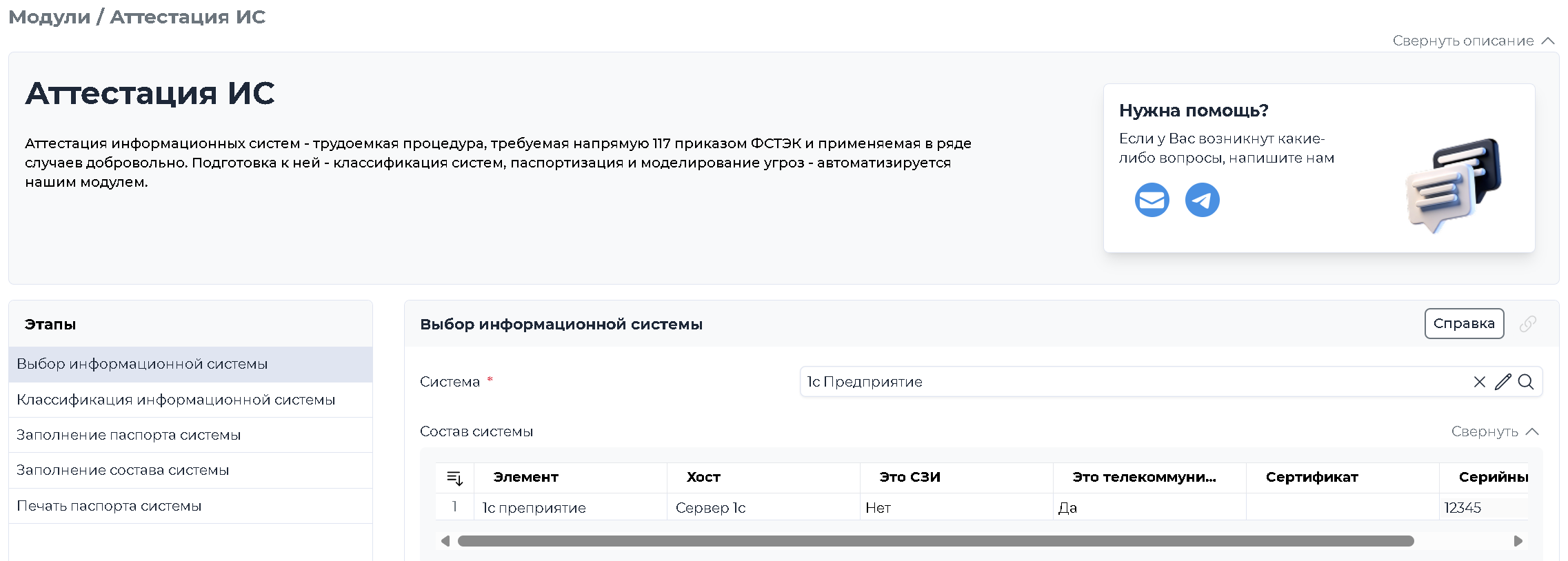Open stage Заполнение паспорта системы

(129, 435)
